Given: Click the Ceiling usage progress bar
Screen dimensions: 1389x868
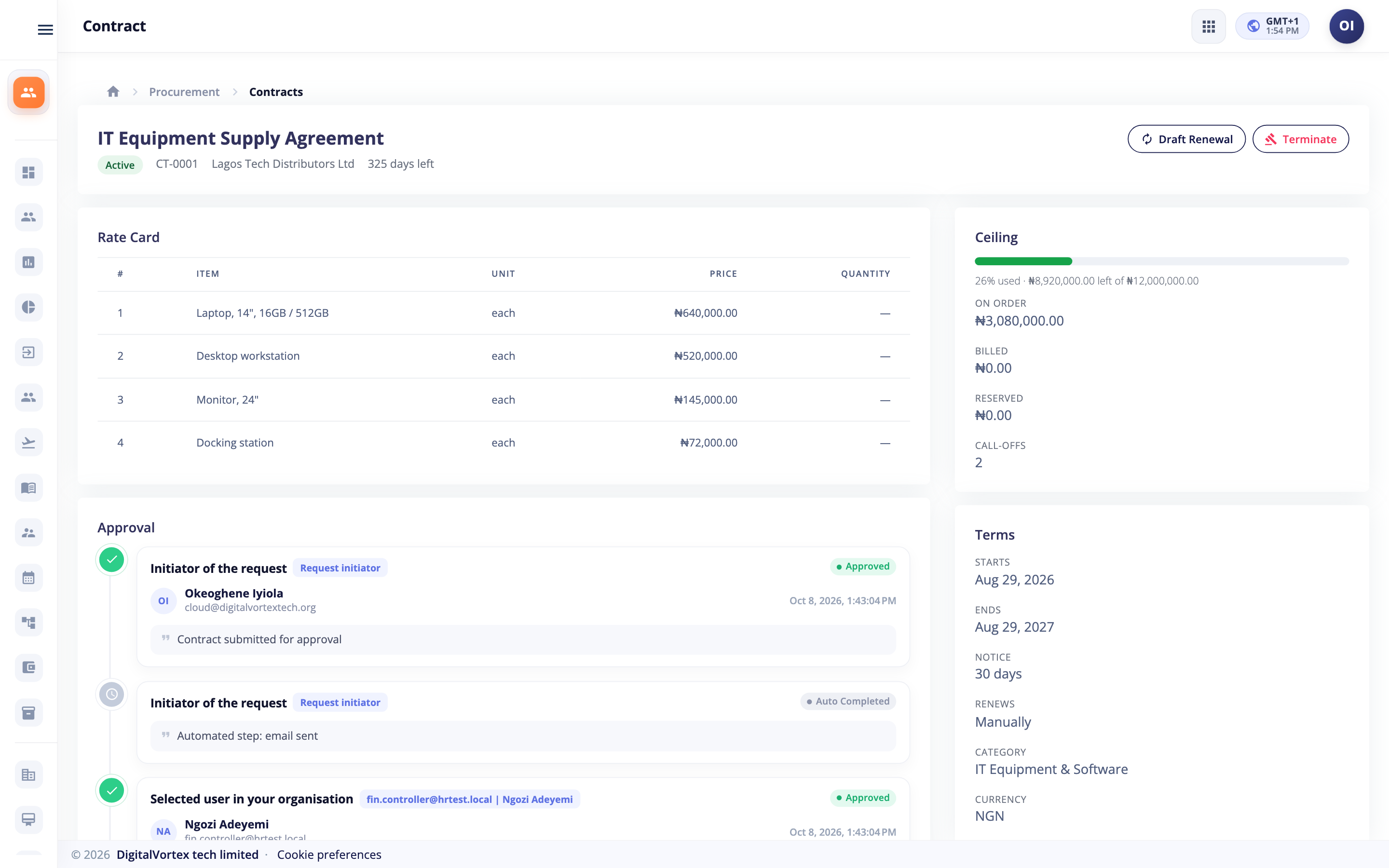Looking at the screenshot, I should pyautogui.click(x=1162, y=261).
